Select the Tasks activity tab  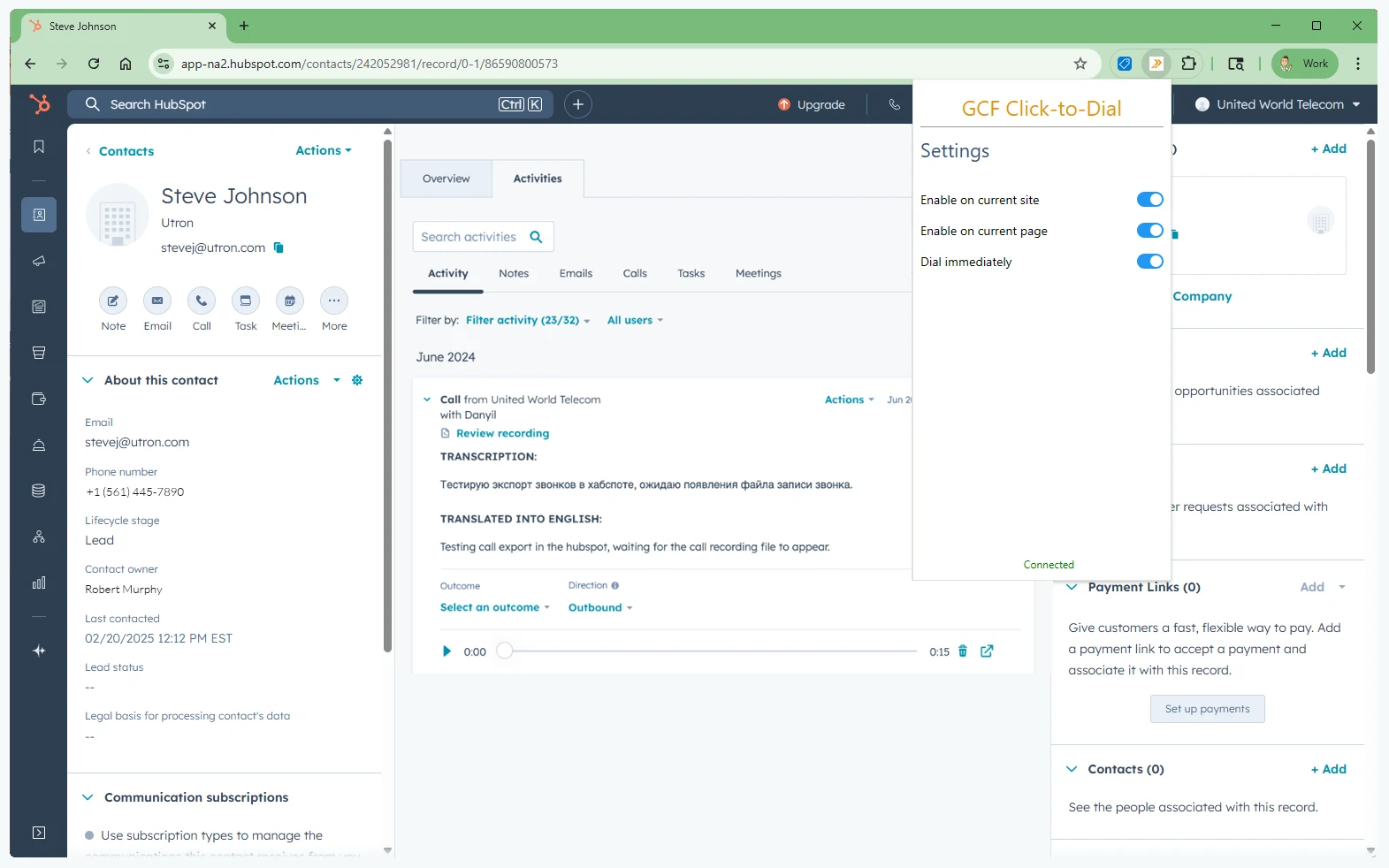[x=691, y=273]
